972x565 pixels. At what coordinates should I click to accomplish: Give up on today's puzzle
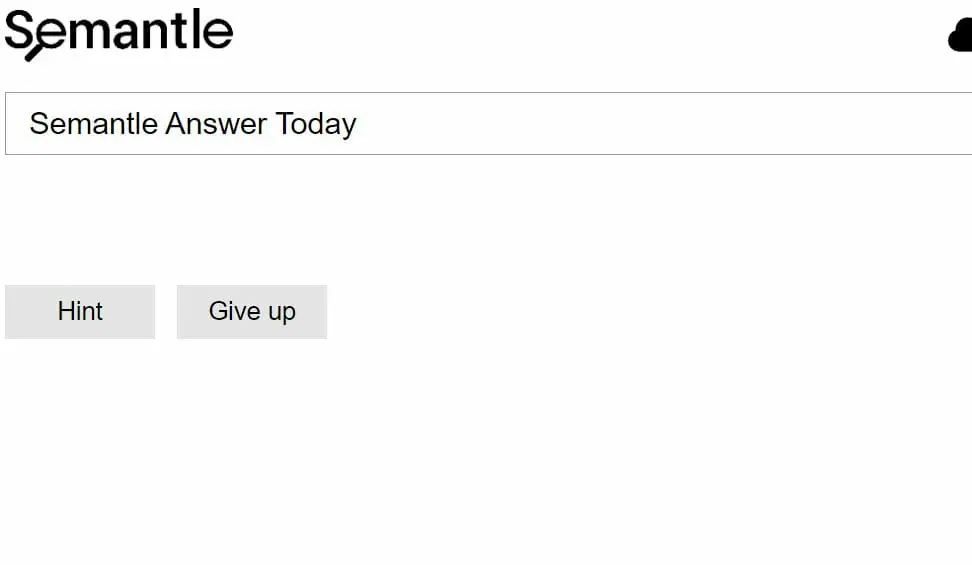coord(252,311)
